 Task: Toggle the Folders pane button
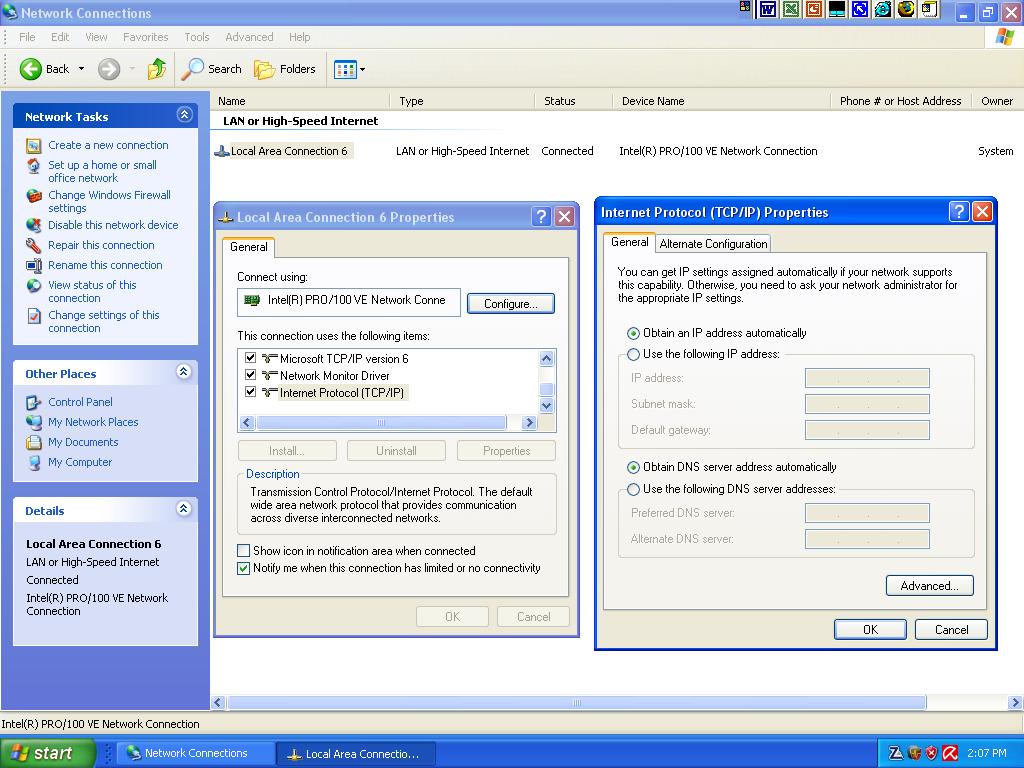[285, 69]
